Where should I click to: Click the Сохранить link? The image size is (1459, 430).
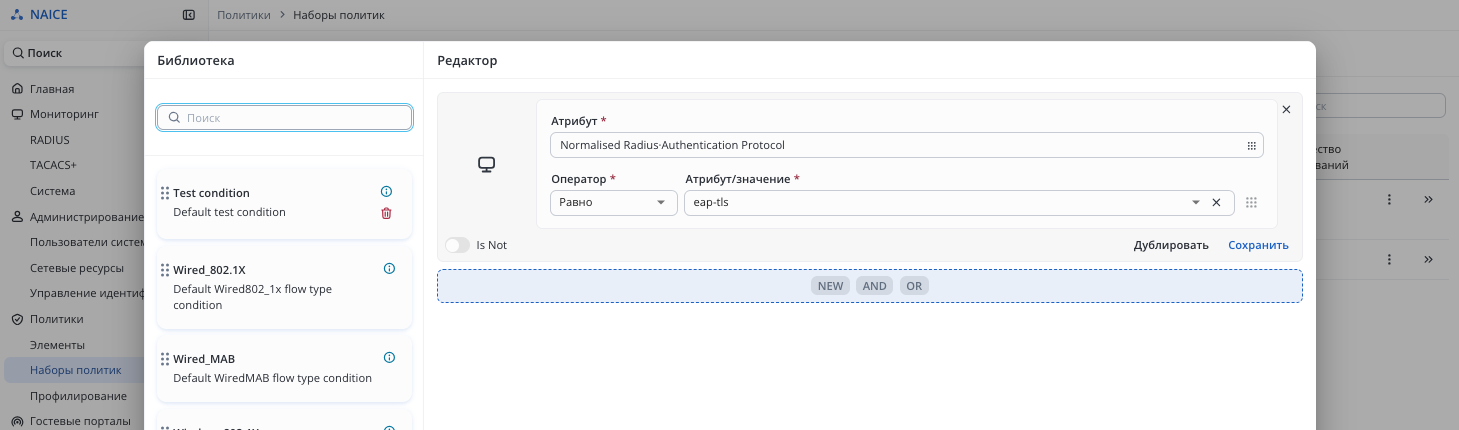point(1258,245)
